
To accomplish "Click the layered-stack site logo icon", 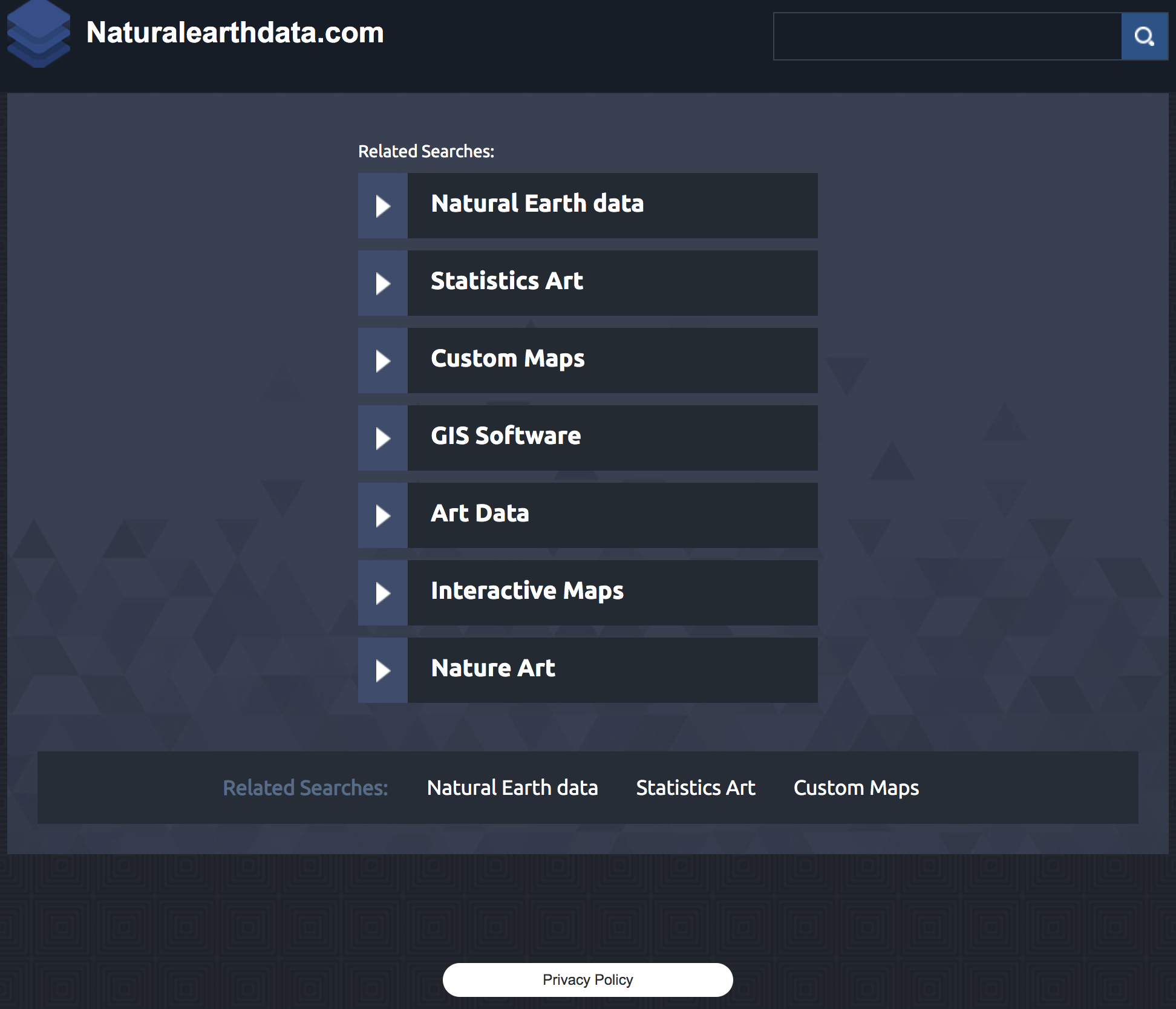I will (x=39, y=34).
